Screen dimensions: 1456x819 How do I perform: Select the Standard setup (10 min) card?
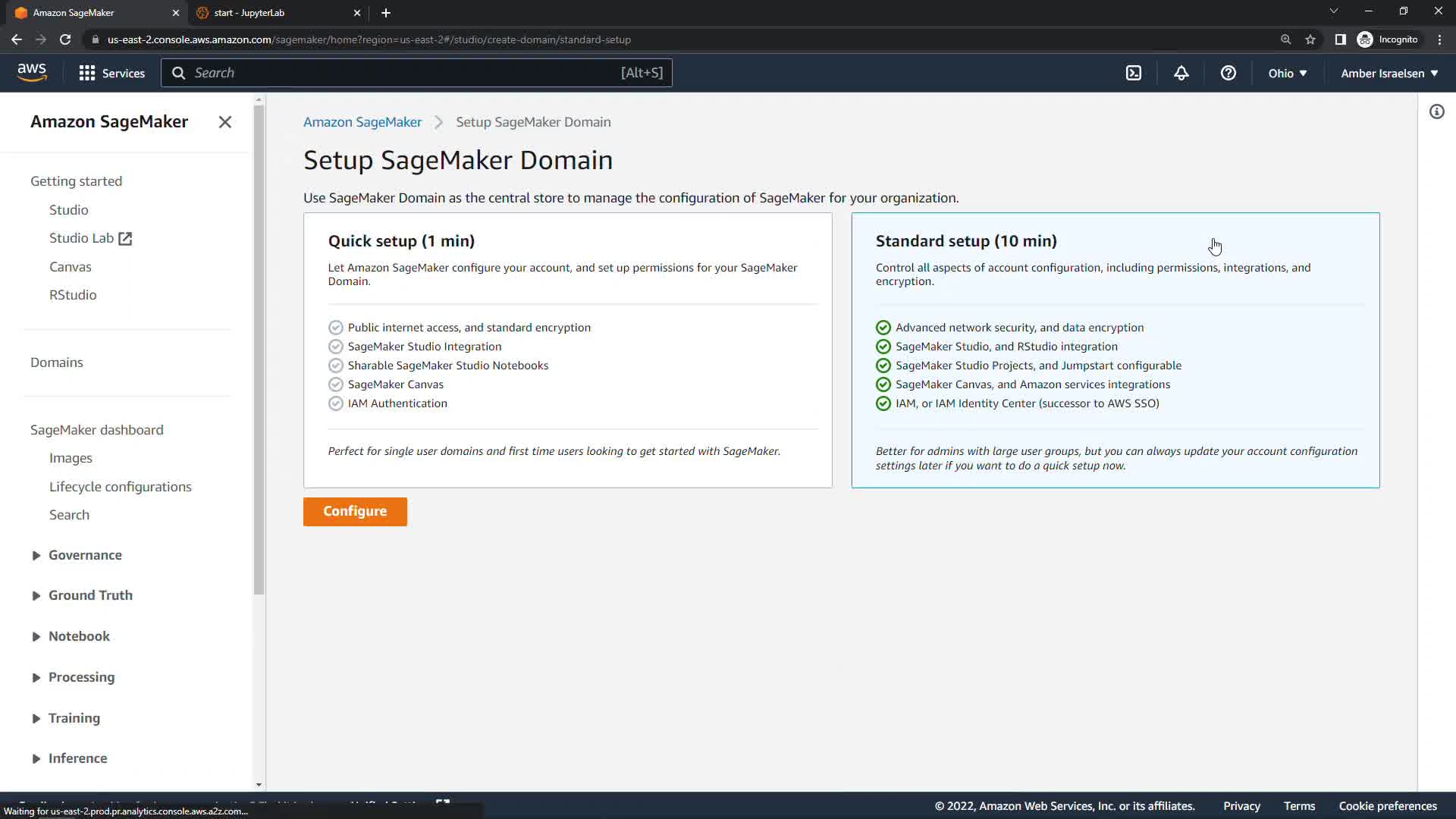pyautogui.click(x=1115, y=349)
